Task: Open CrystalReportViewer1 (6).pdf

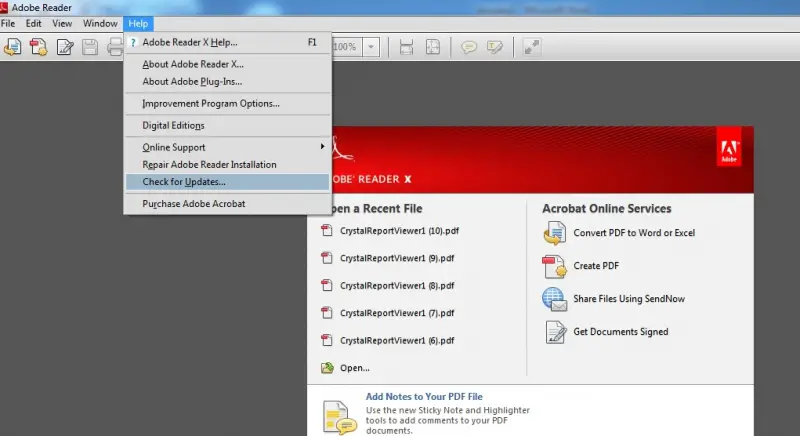Action: click(x=397, y=341)
